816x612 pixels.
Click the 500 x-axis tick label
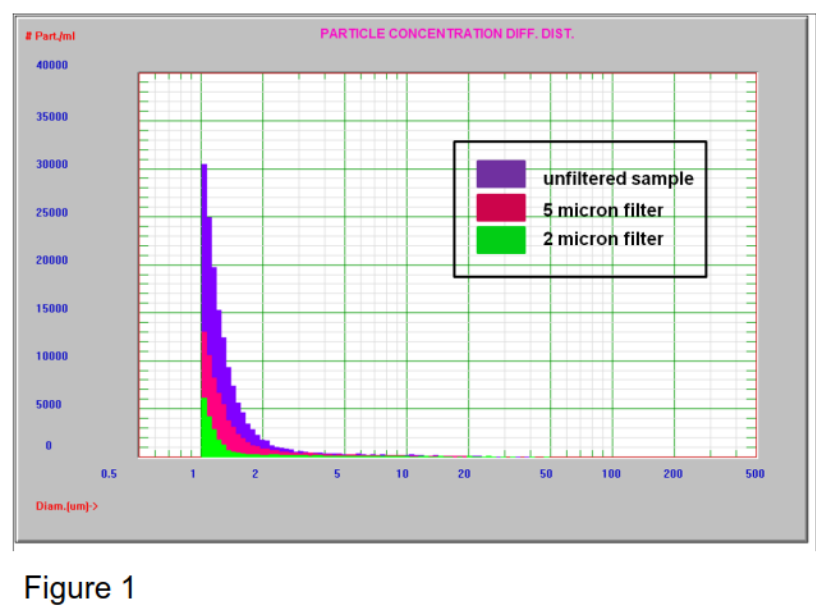(755, 474)
